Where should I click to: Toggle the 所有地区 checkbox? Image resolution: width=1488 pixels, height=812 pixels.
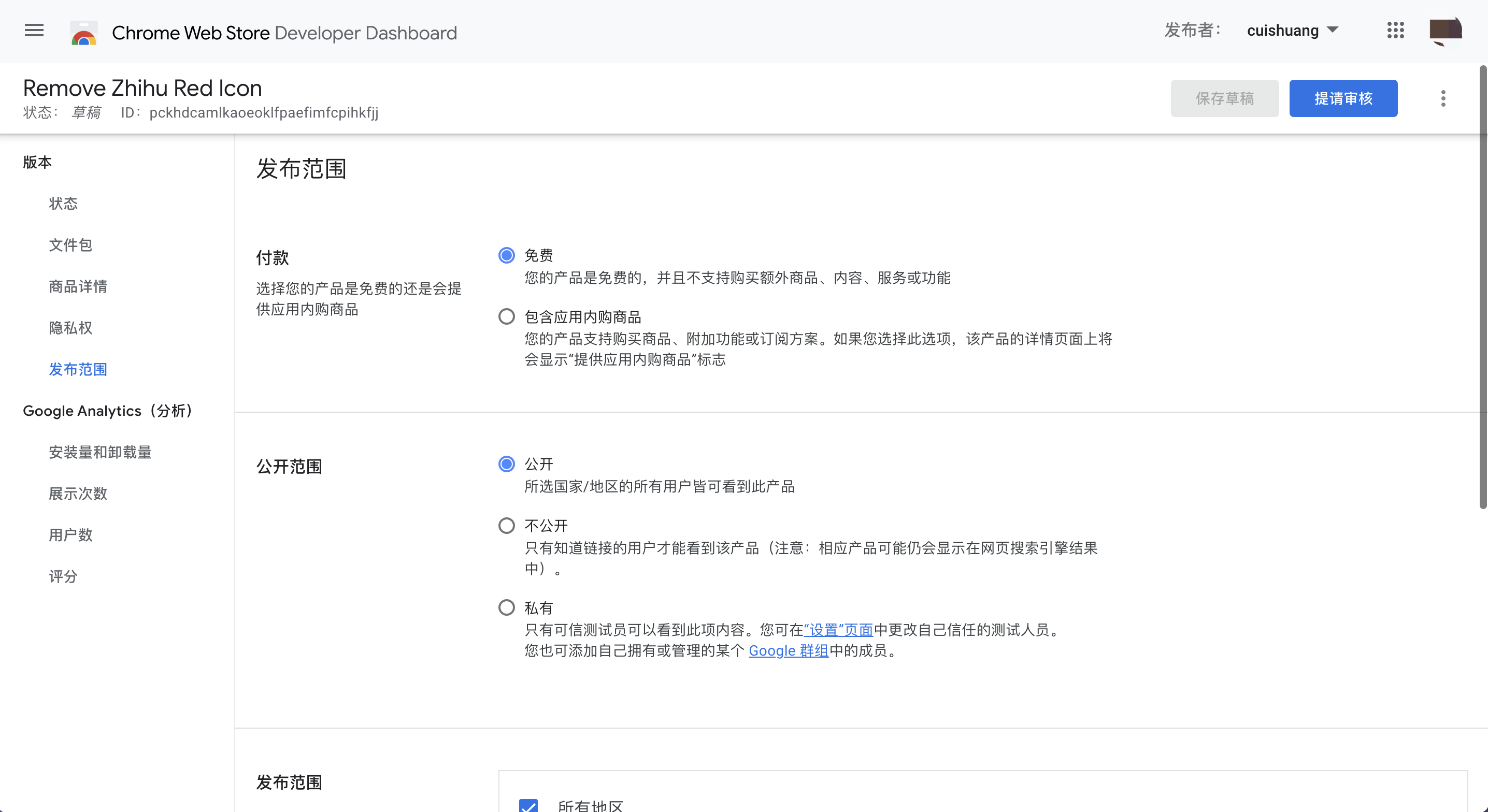528,805
